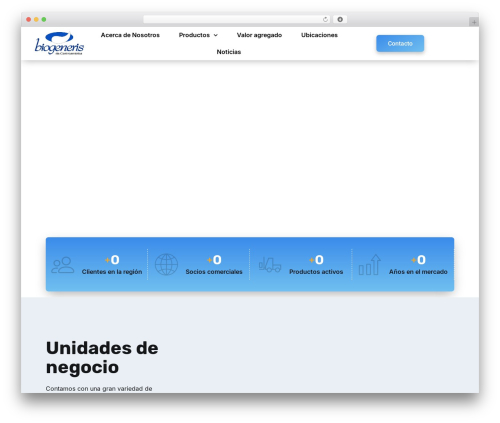Click the blue Contacto button
This screenshot has height=423, width=500.
click(400, 43)
